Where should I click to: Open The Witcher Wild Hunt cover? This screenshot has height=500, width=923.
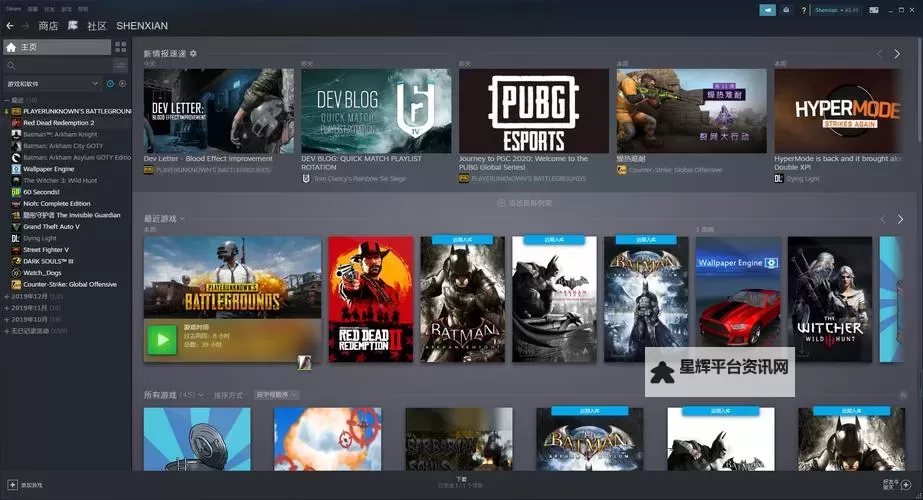tap(830, 299)
